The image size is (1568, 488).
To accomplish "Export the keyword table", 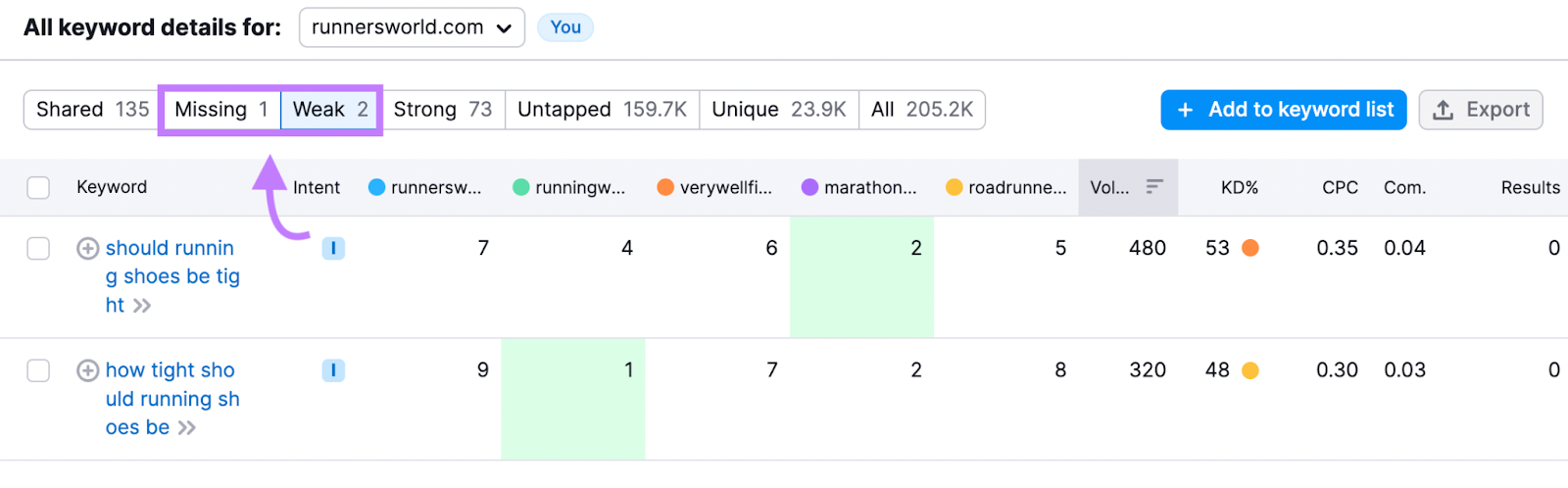I will click(x=1481, y=110).
